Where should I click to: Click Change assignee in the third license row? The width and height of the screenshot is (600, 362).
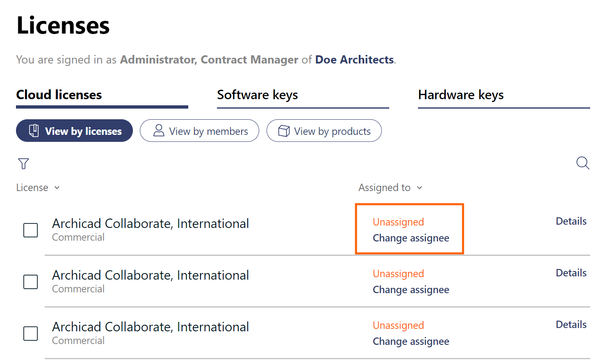point(411,341)
